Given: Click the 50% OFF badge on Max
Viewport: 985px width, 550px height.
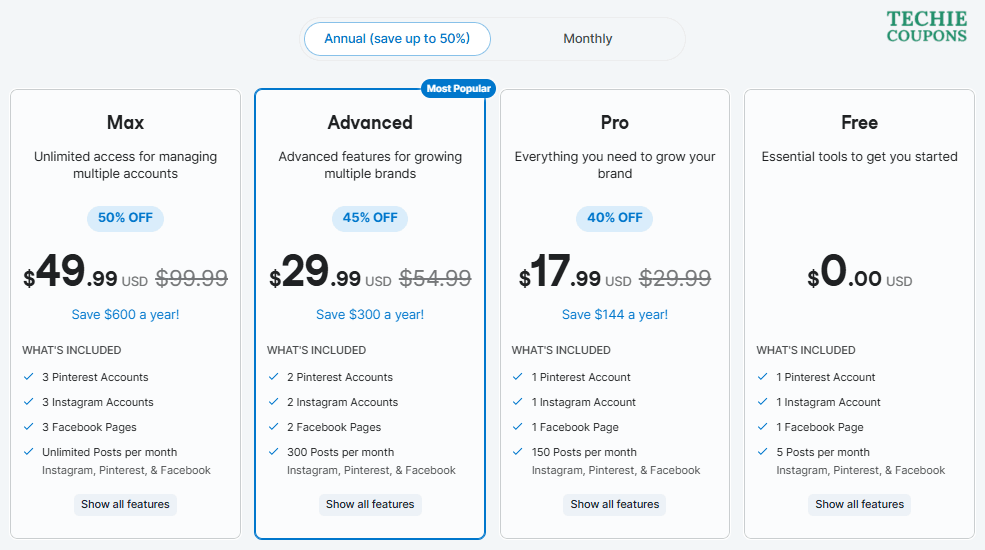Looking at the screenshot, I should tap(125, 218).
